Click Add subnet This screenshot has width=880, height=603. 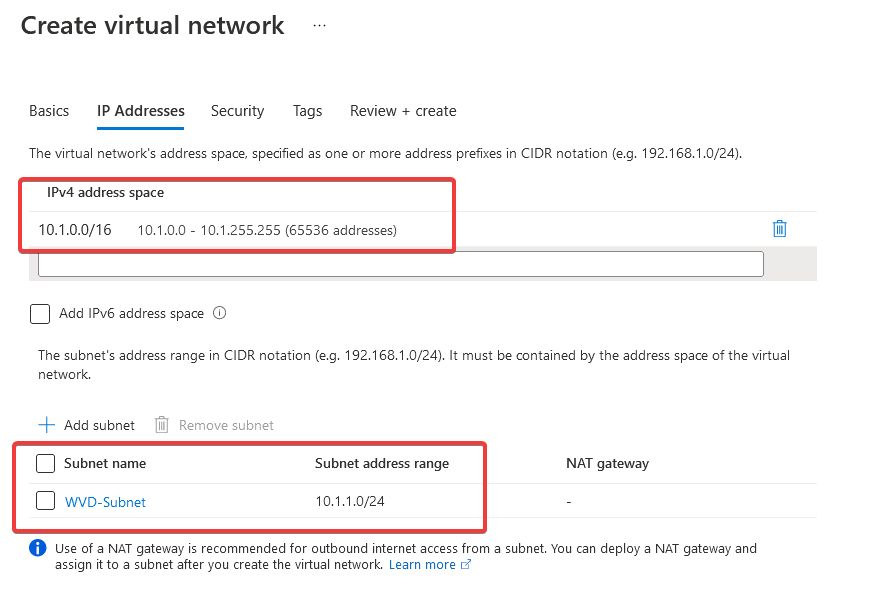pyautogui.click(x=99, y=425)
